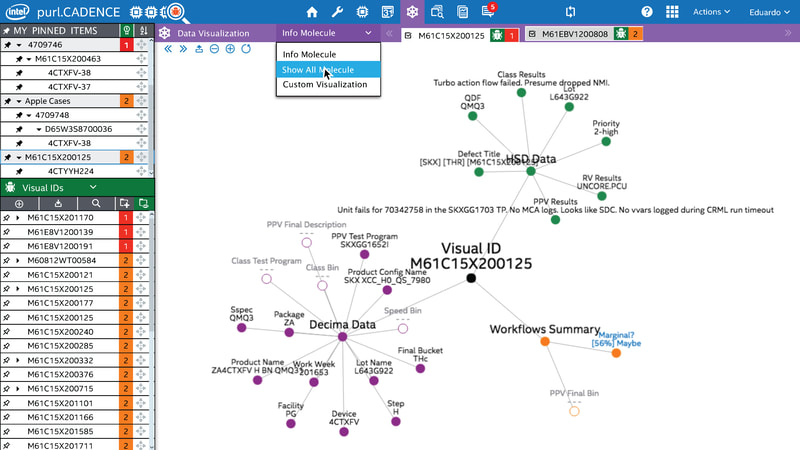The image size is (800, 450).
Task: Click the lightbulb icon in pinned items header
Action: (x=127, y=31)
